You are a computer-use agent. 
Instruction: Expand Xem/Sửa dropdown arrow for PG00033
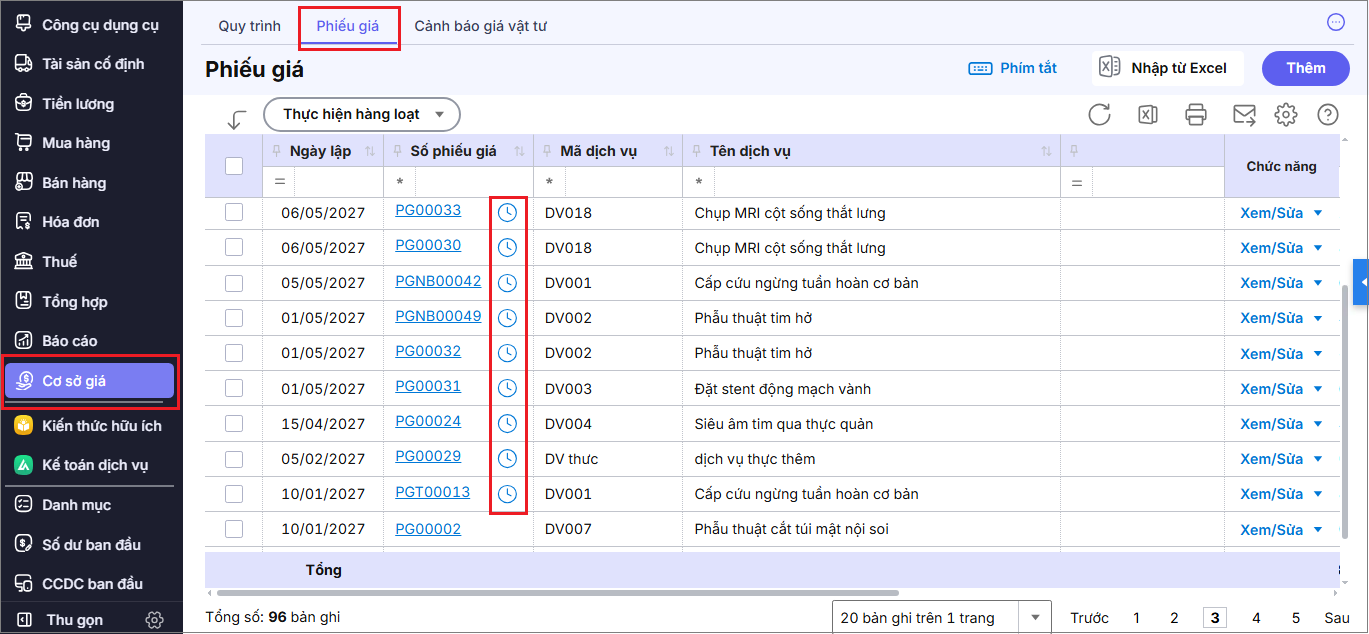click(x=1318, y=212)
